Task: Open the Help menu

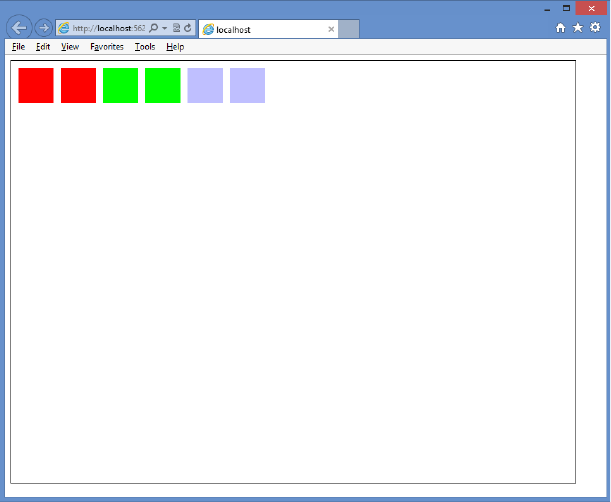Action: 175,47
